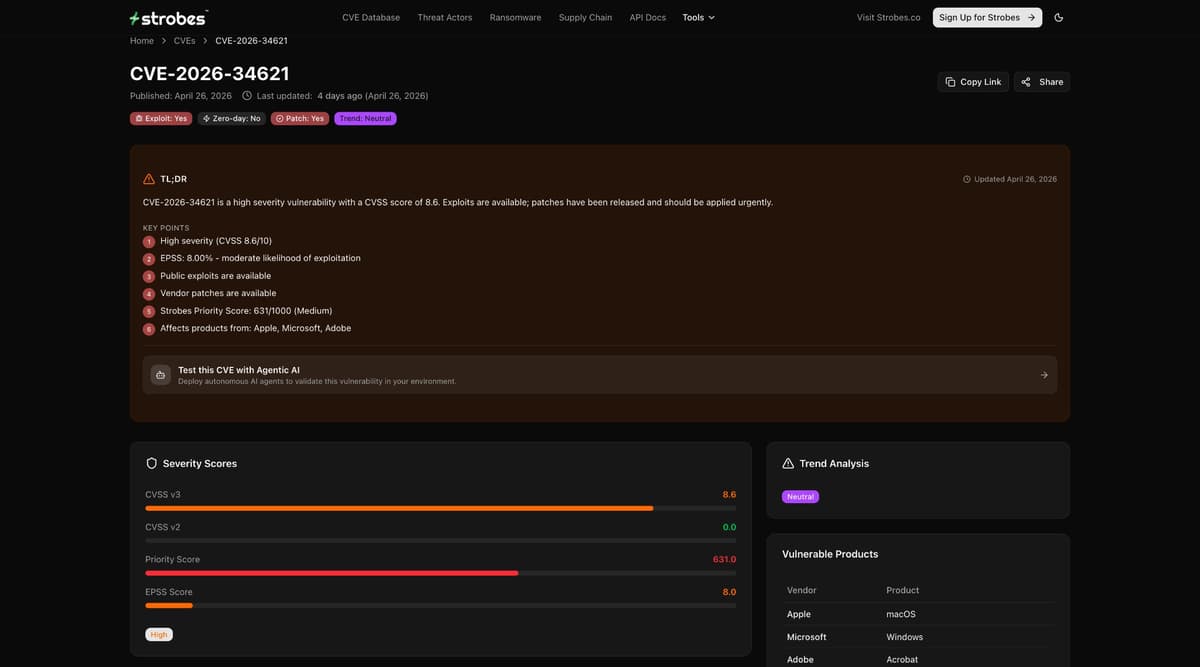Click the CVSS v2 score bar
Viewport: 1200px width, 667px height.
click(x=440, y=540)
